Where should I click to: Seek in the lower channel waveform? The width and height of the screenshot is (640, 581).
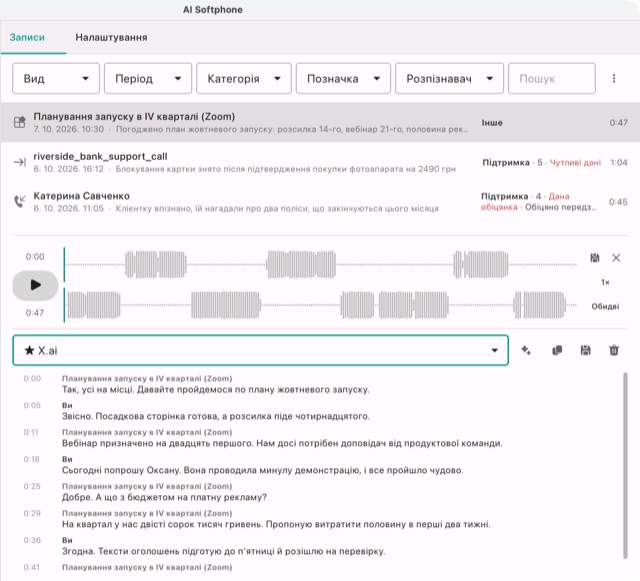click(321, 305)
